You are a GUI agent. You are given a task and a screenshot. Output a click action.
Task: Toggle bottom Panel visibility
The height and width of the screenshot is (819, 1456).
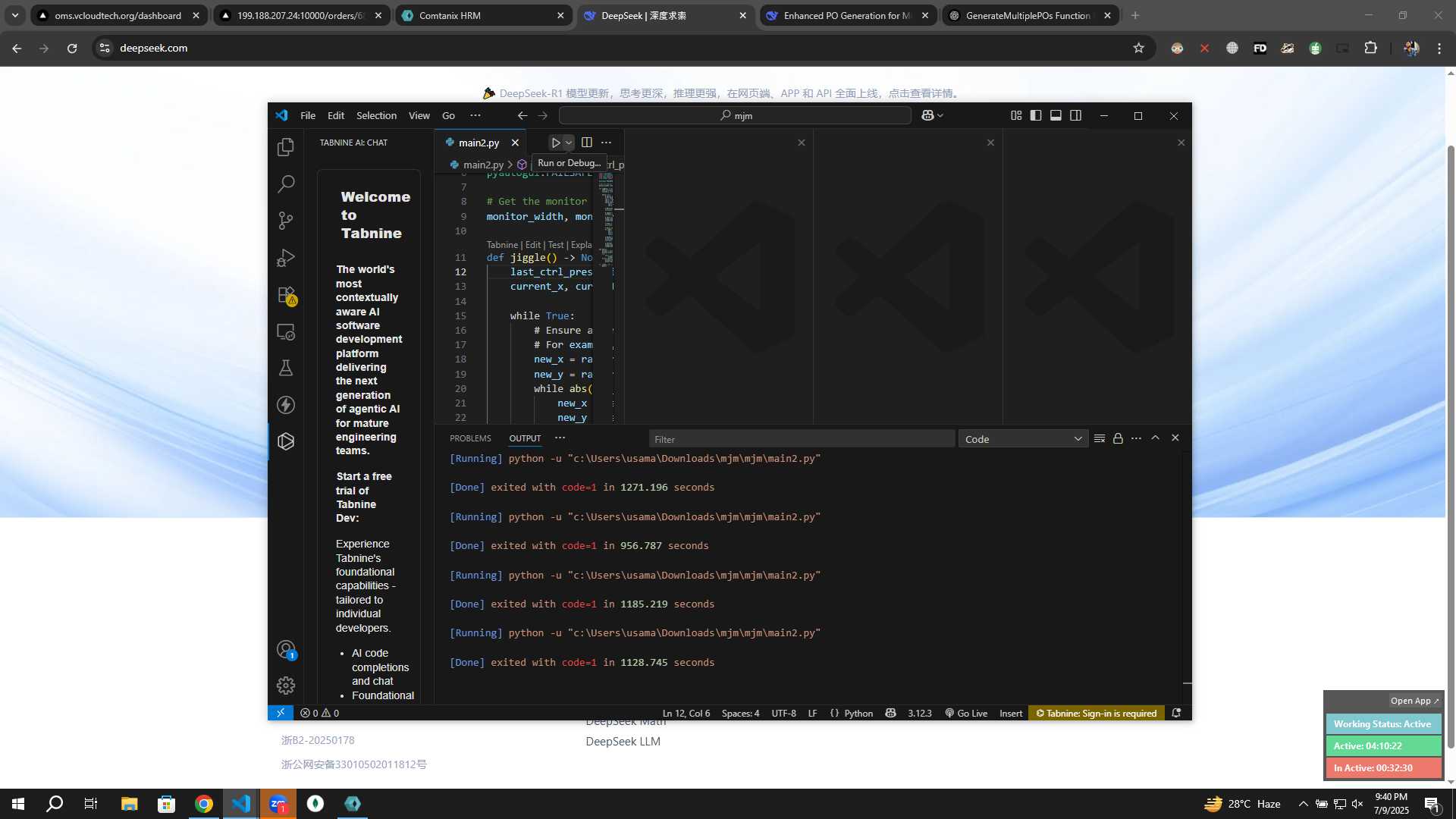[1056, 115]
